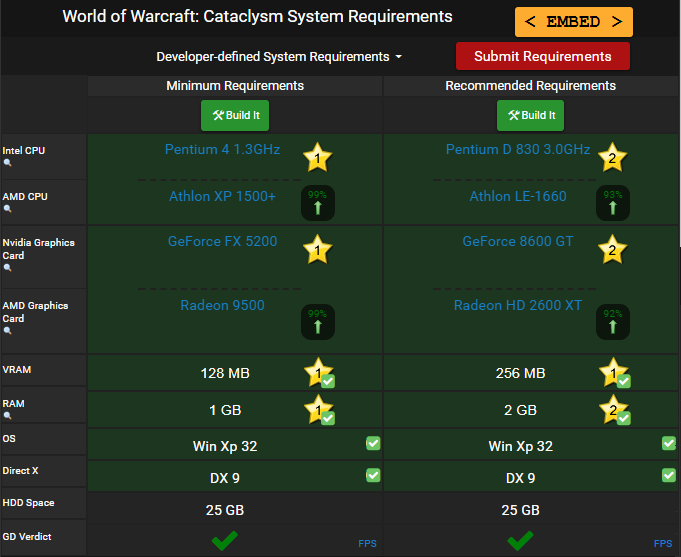
Task: Click star rating beside GeForce 8600 GT
Action: coord(612,249)
